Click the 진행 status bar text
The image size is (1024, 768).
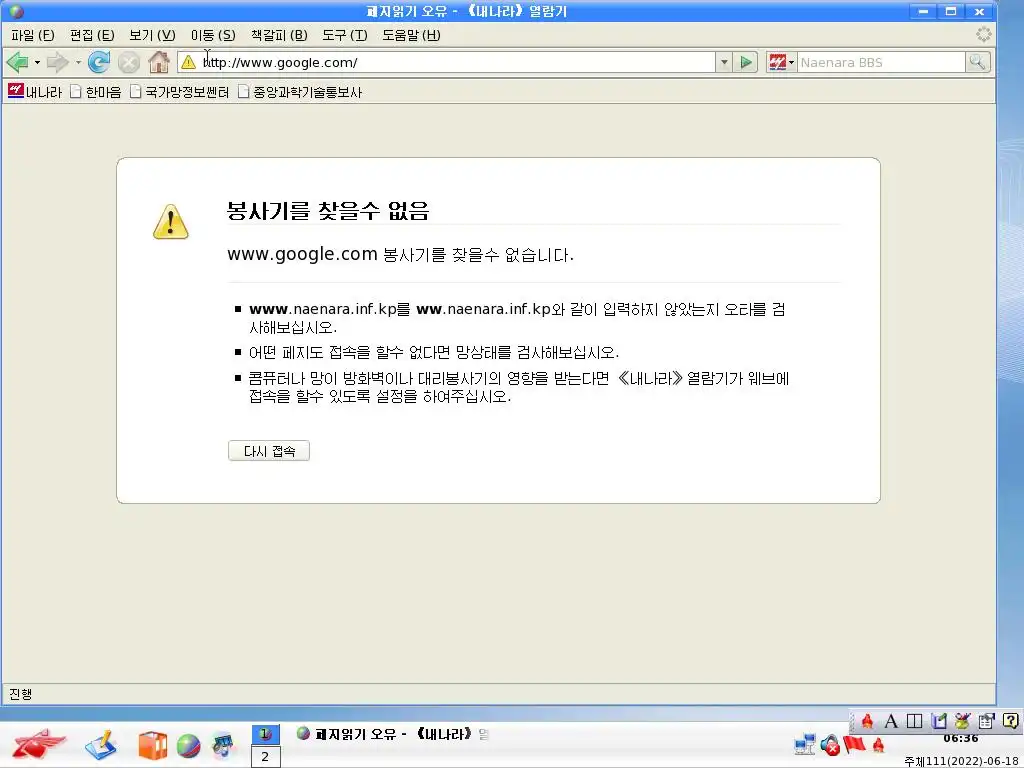point(21,694)
